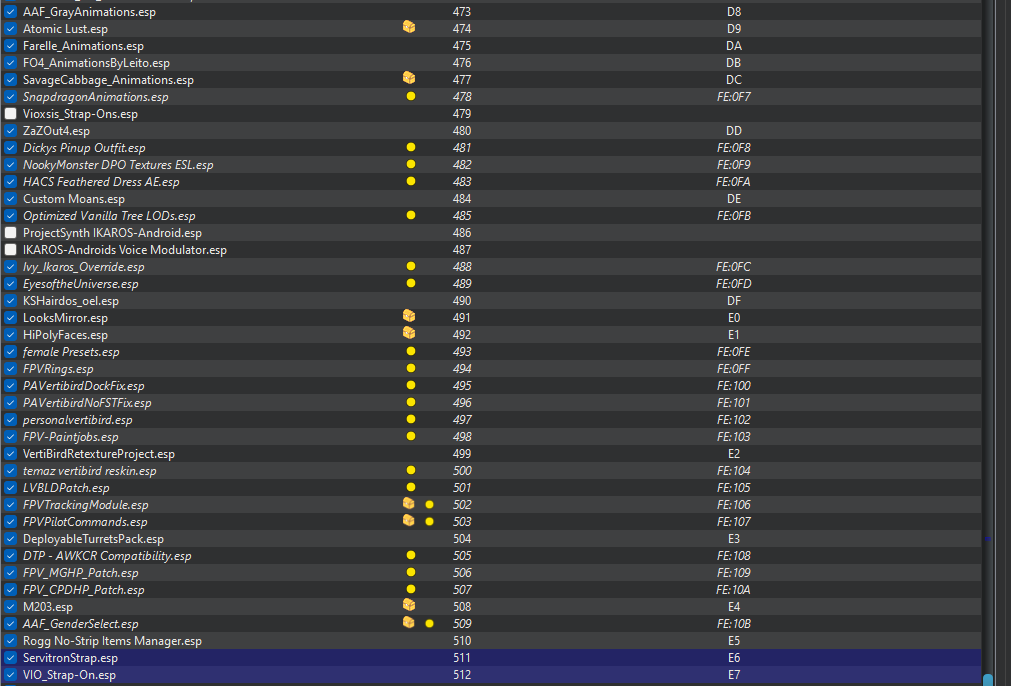Click the archive box icon for AAF_GenderSelect.esp
This screenshot has width=1011, height=686.
pos(409,622)
